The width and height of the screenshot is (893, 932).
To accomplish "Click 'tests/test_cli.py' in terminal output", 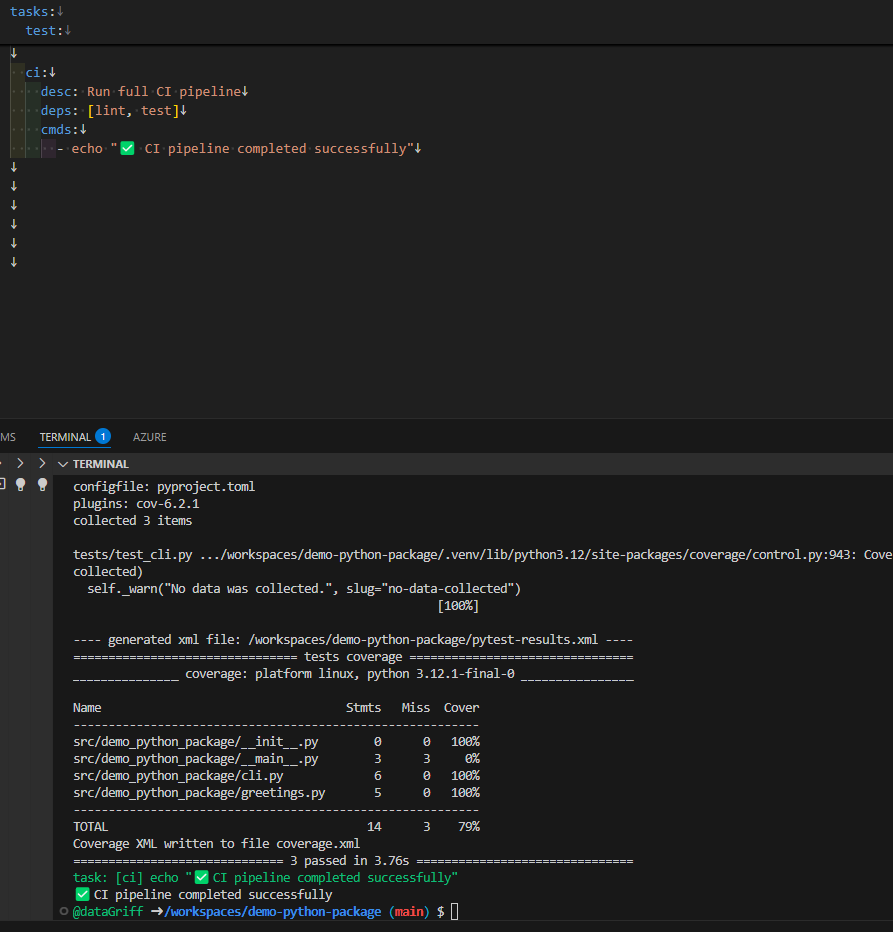I will tap(133, 555).
